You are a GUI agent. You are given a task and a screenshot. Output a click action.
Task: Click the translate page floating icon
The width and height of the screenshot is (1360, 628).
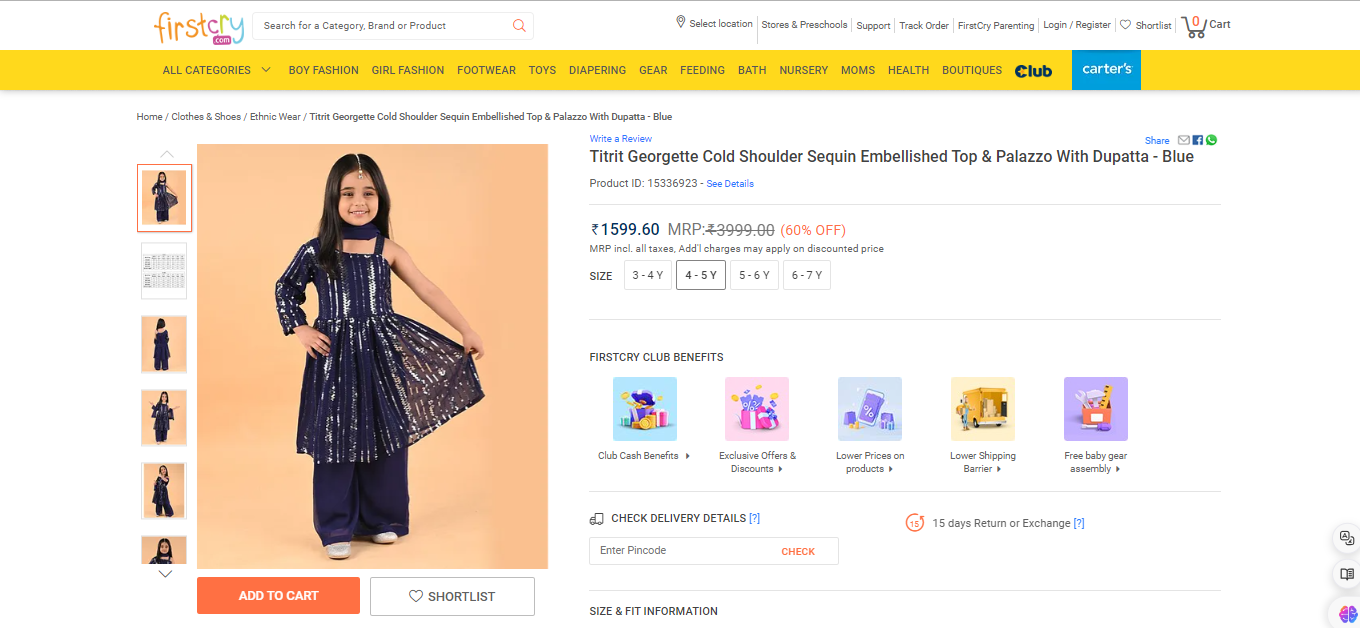click(x=1346, y=538)
